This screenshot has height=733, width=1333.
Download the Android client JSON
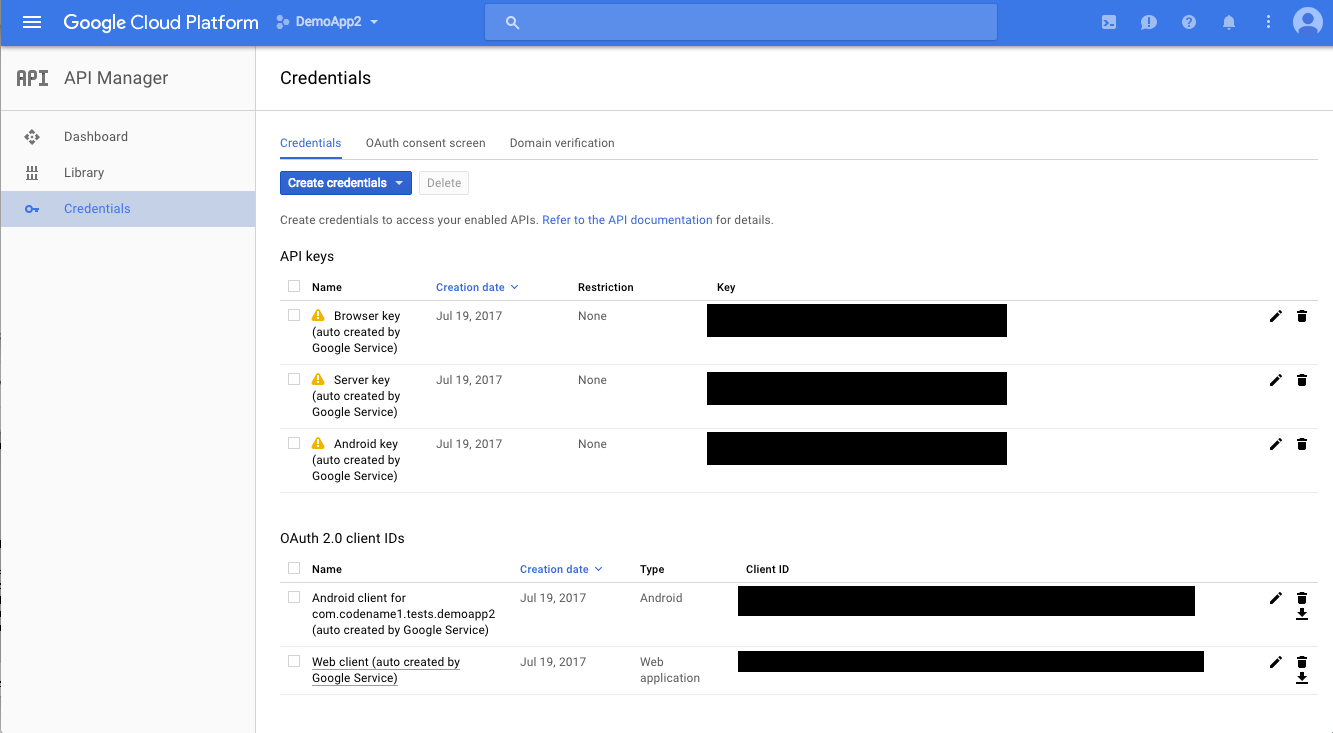tap(1301, 614)
